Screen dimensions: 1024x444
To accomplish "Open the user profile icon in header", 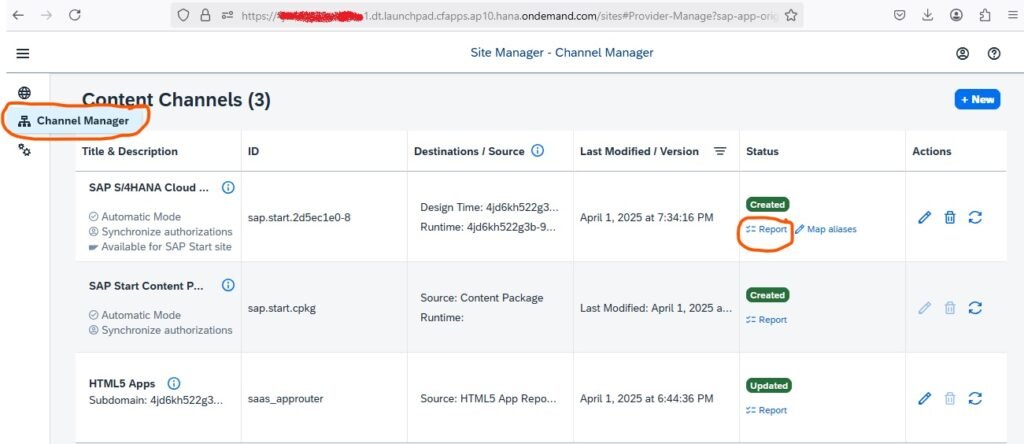I will (x=962, y=54).
